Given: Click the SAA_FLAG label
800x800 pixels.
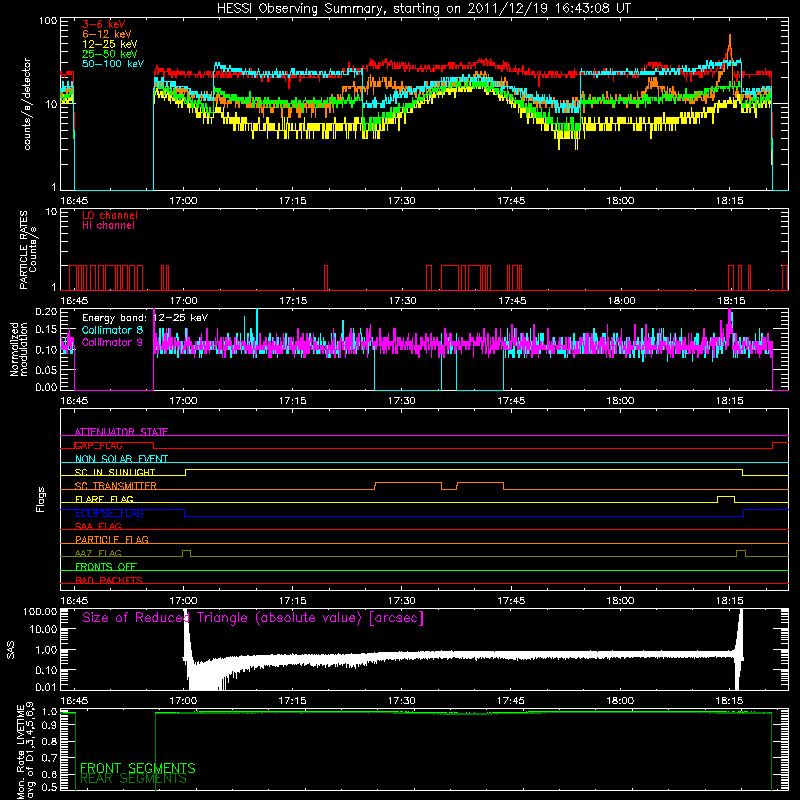Looking at the screenshot, I should tap(98, 526).
